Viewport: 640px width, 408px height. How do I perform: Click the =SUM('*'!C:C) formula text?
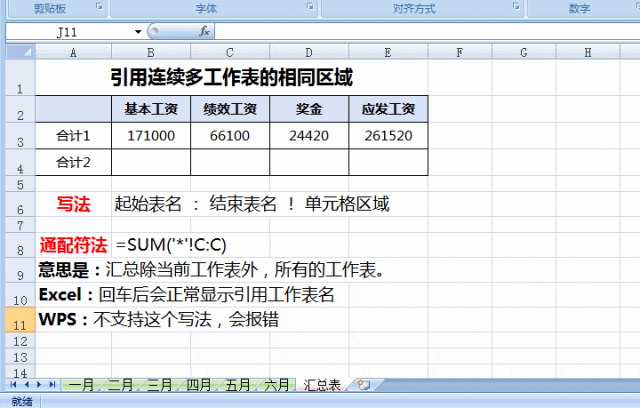(x=171, y=245)
